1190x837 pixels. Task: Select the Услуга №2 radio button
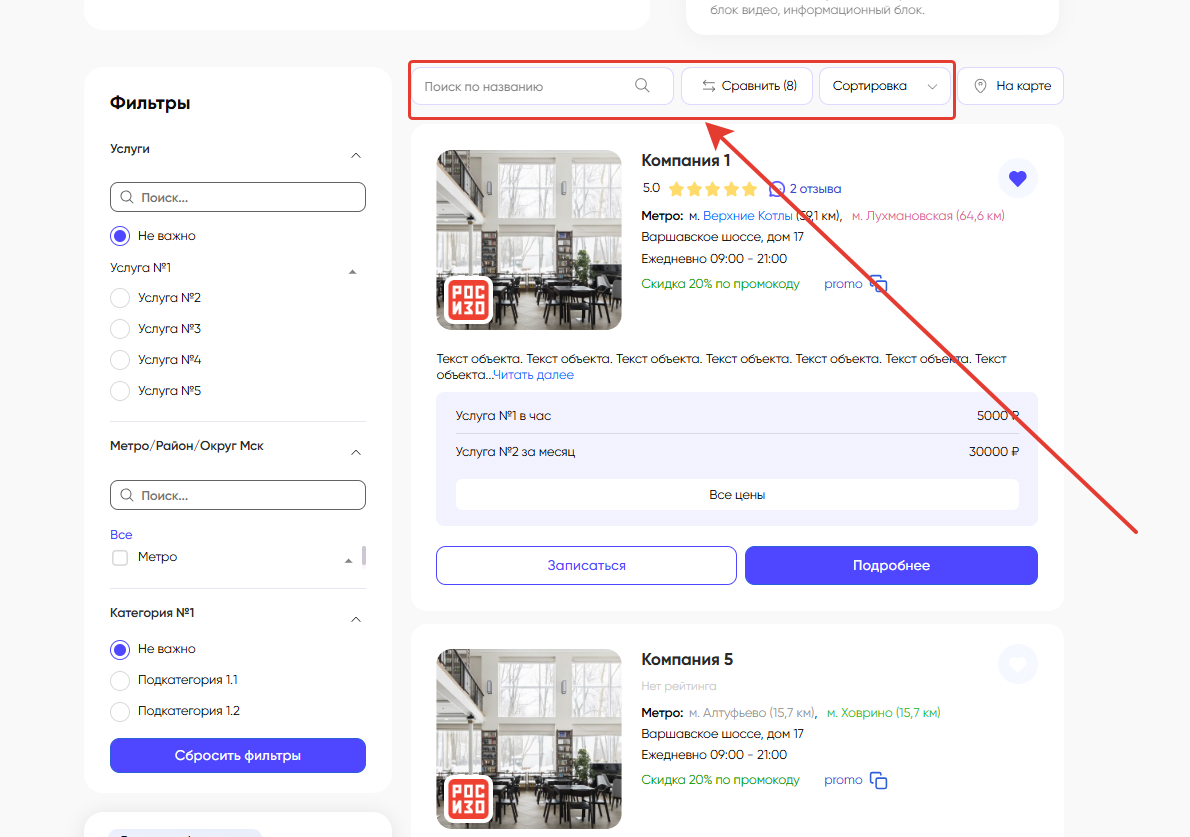120,298
